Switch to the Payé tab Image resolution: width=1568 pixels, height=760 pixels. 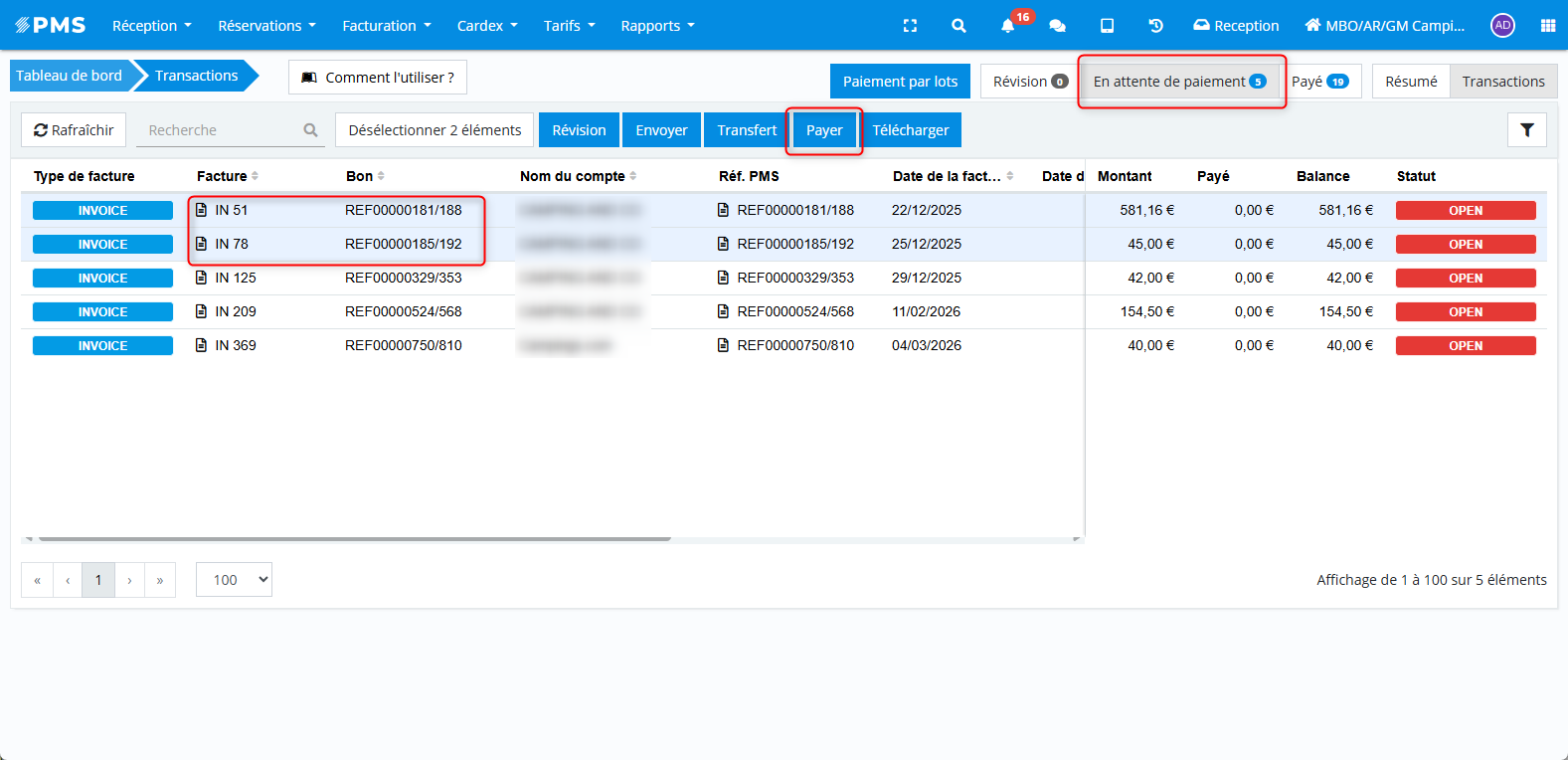(1319, 82)
